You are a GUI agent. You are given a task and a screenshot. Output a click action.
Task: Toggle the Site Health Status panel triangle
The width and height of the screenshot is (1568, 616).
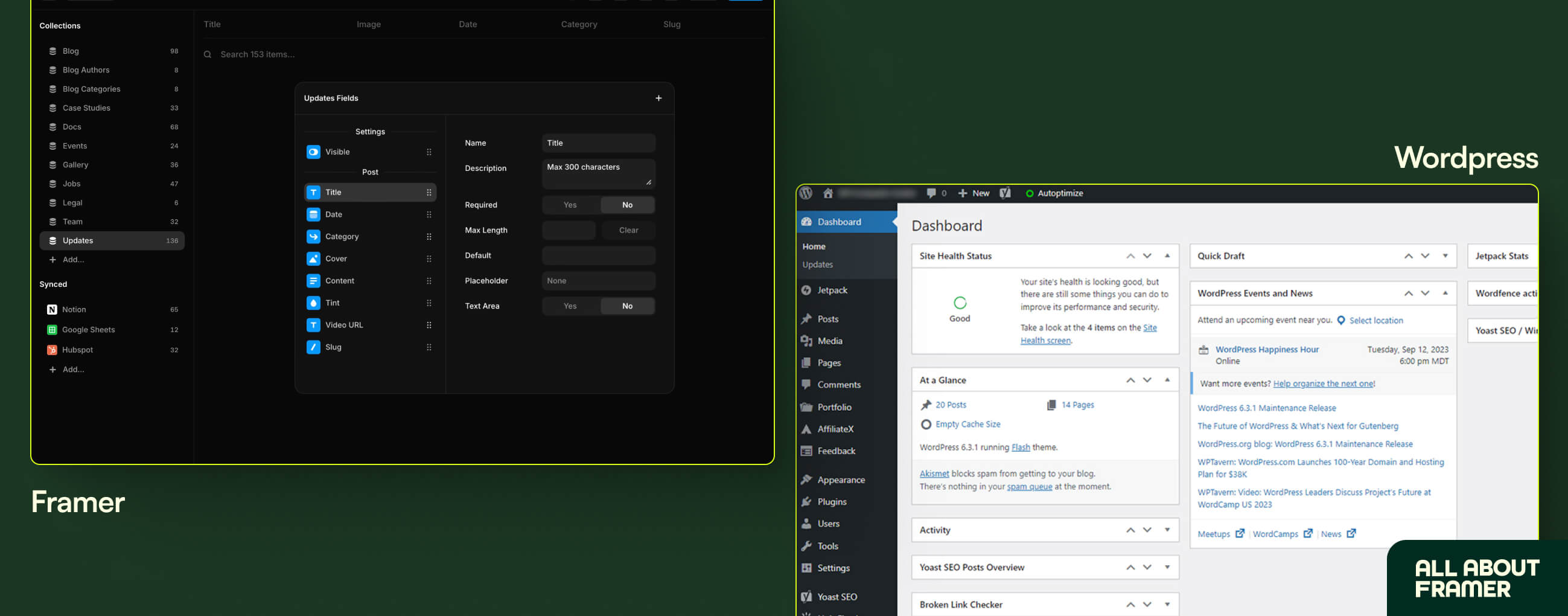(1167, 256)
